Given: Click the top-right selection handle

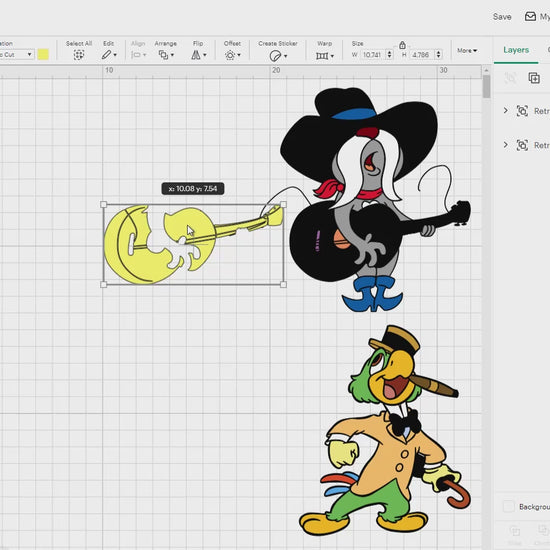Looking at the screenshot, I should click(x=283, y=204).
